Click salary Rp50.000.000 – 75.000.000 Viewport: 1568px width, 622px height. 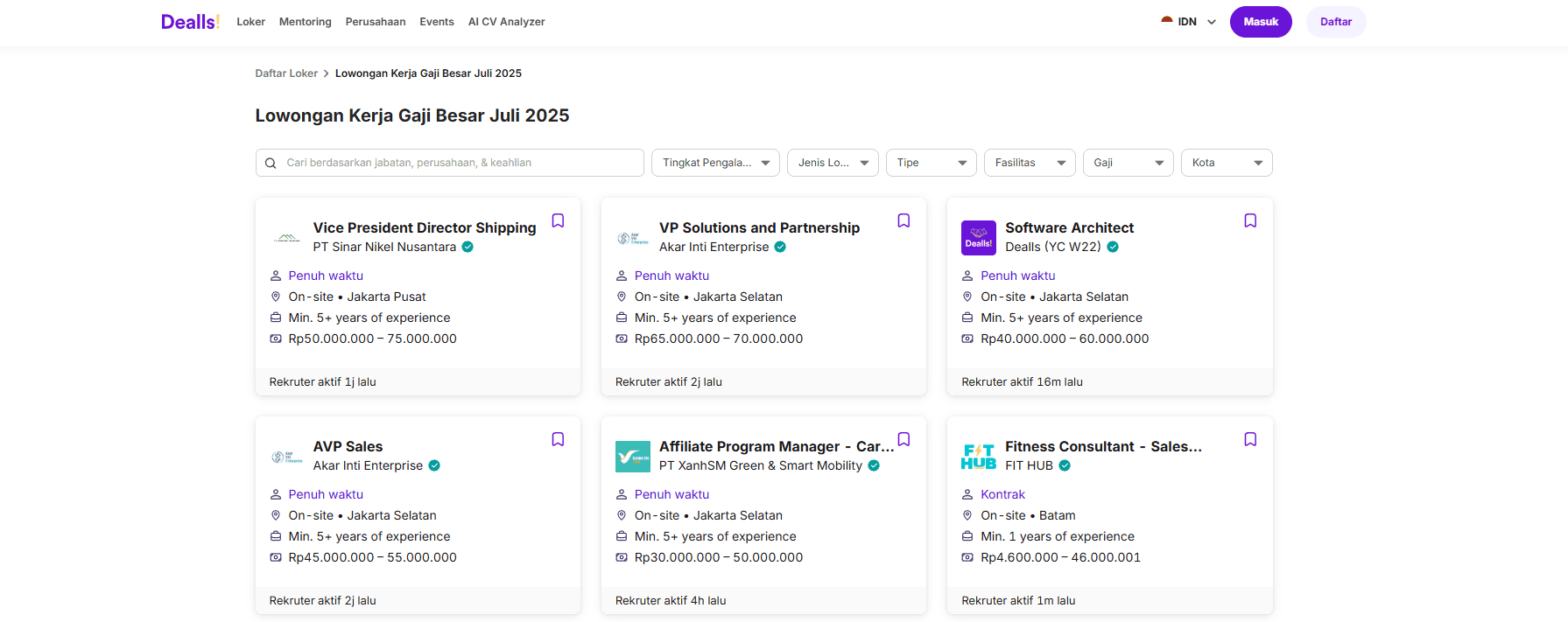tap(373, 339)
